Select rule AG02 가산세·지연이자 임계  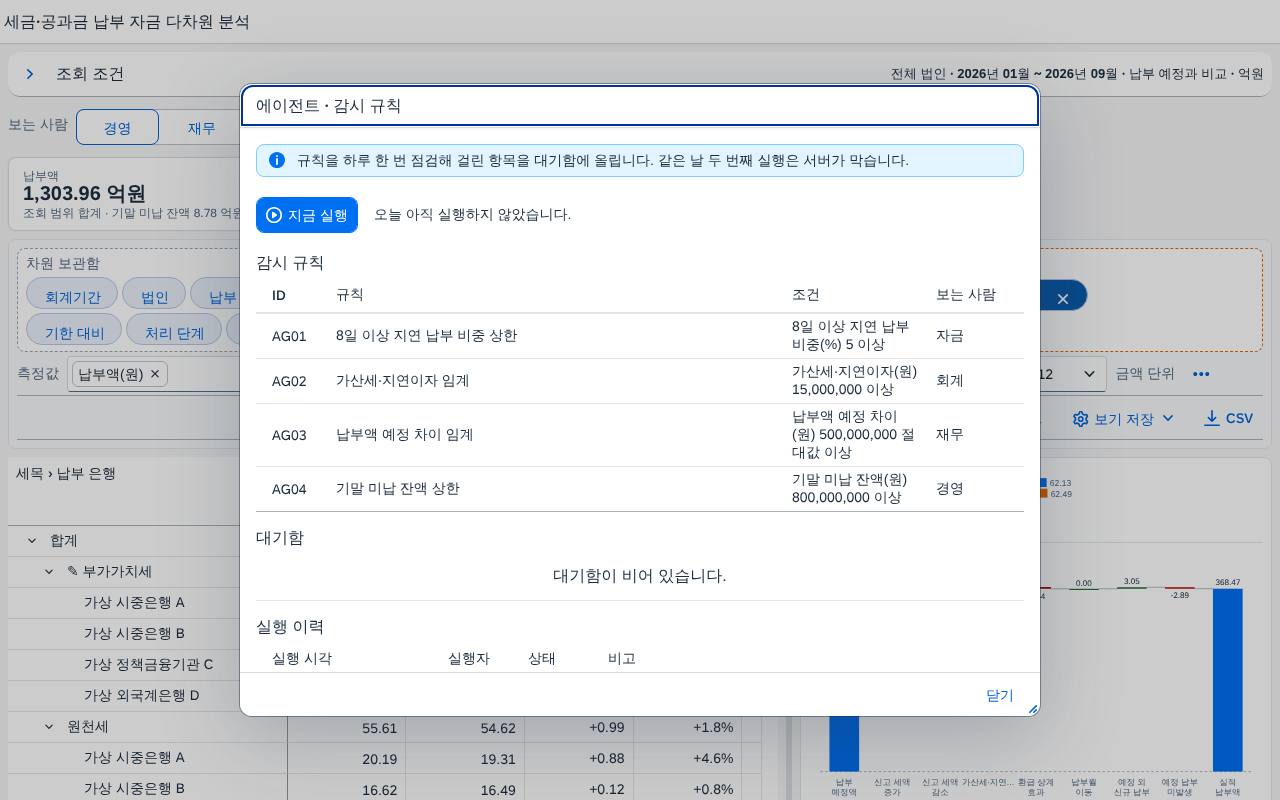click(640, 381)
